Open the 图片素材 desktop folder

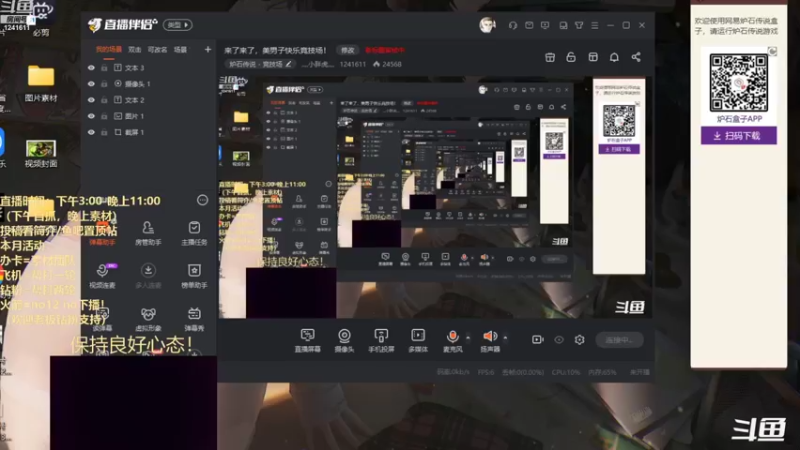click(x=41, y=83)
